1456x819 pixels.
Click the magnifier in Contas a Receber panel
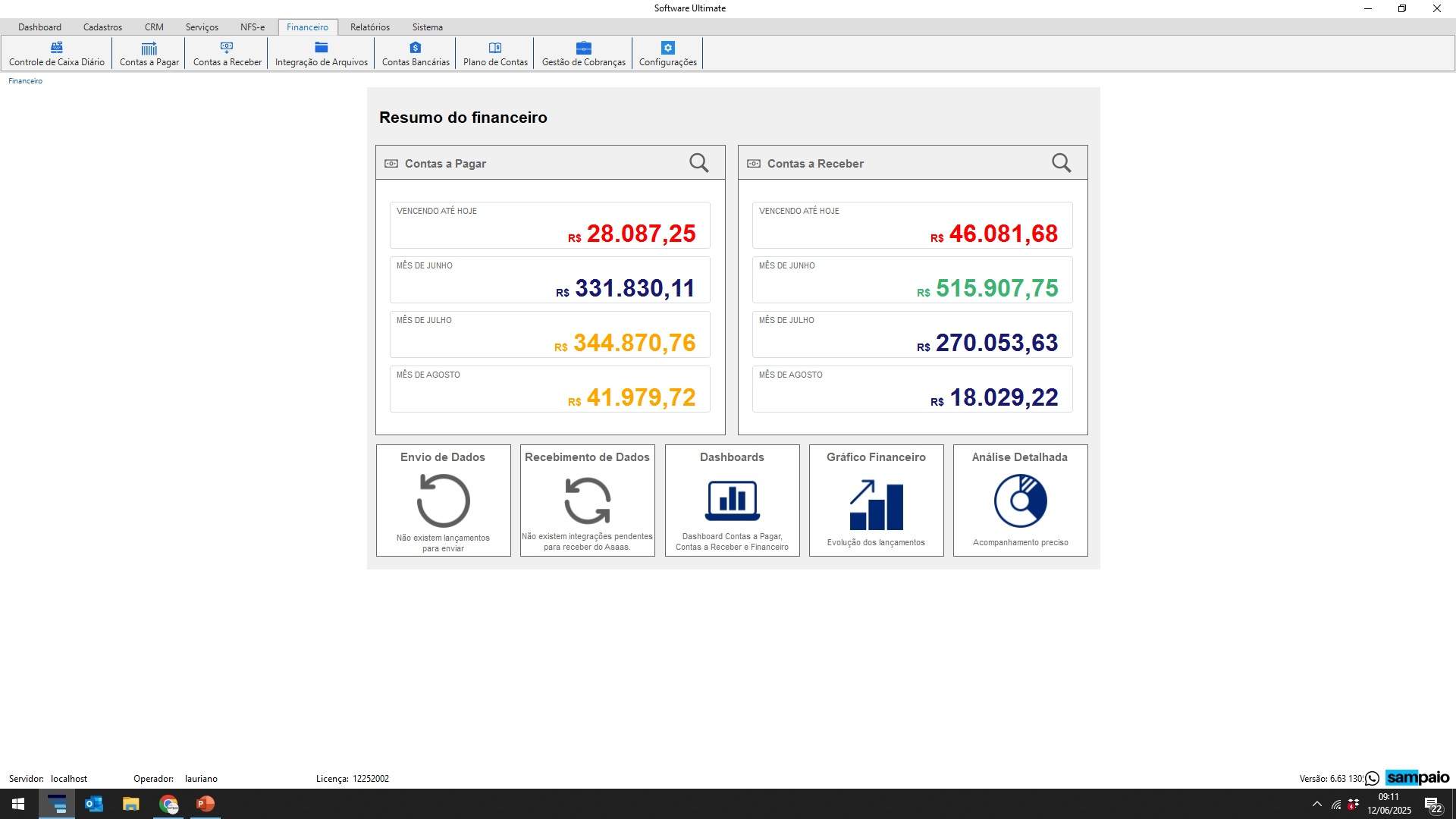tap(1062, 163)
